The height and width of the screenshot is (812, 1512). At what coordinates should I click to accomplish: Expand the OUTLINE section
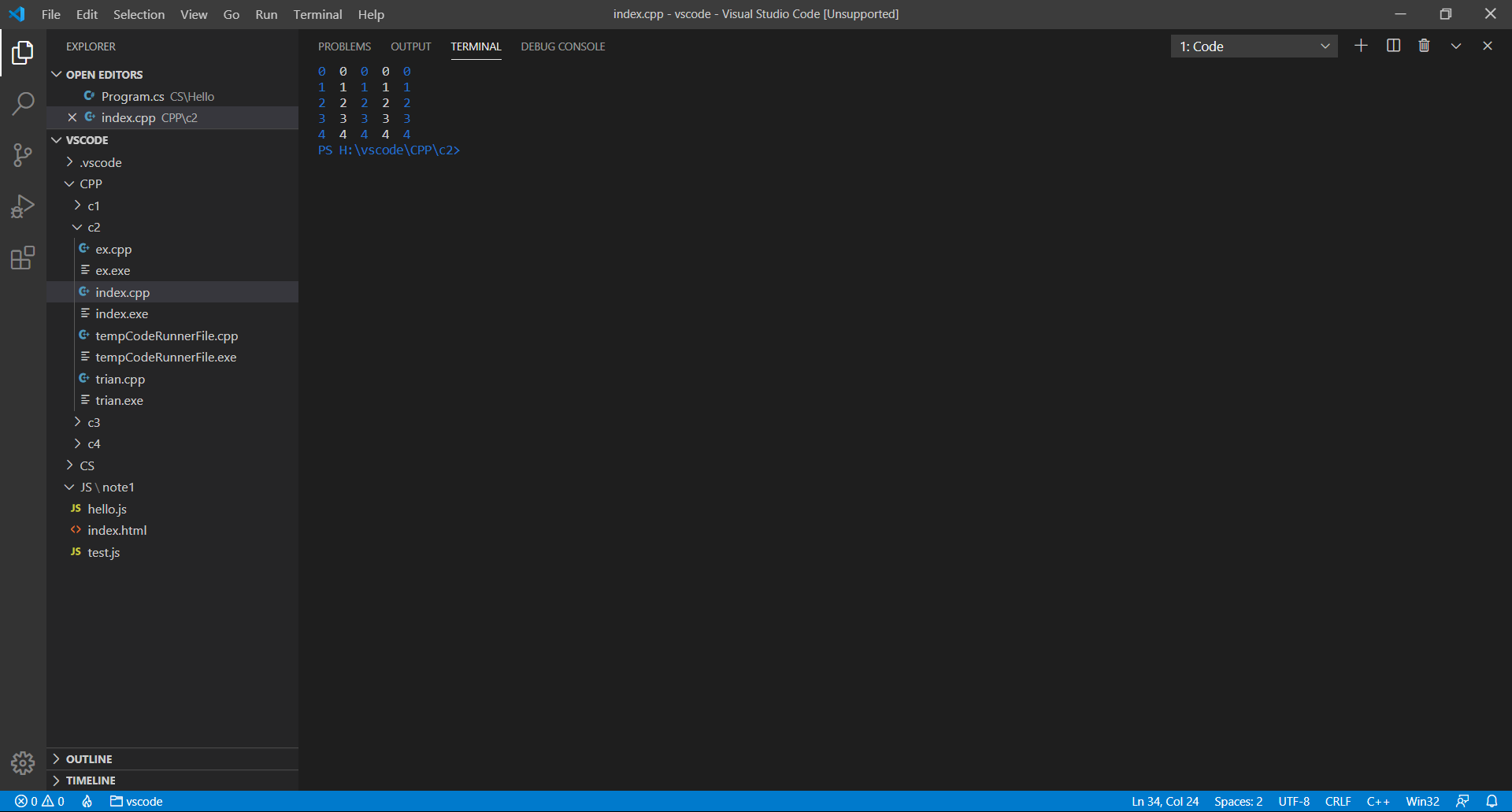pyautogui.click(x=89, y=759)
